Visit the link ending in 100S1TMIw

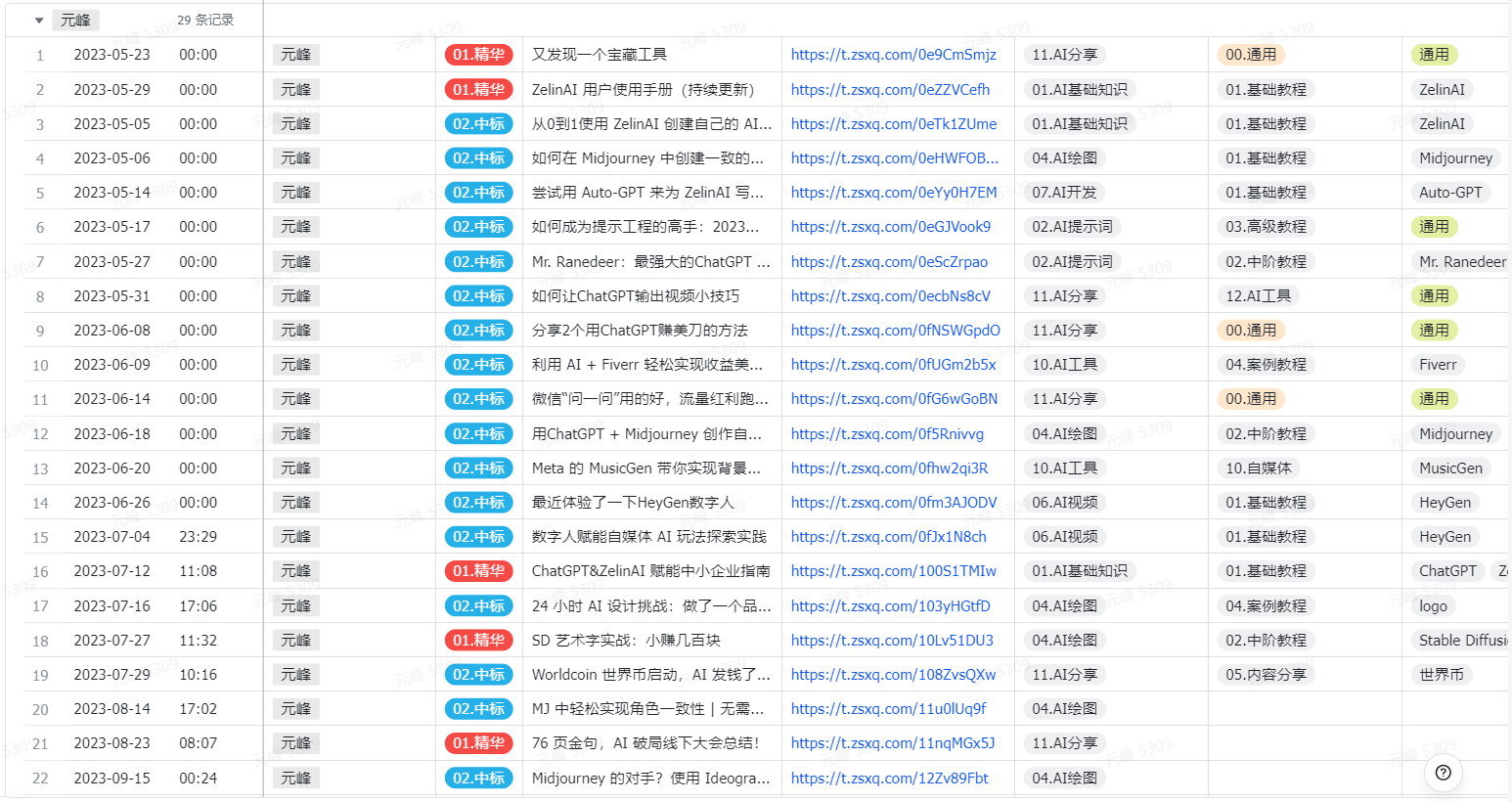894,571
